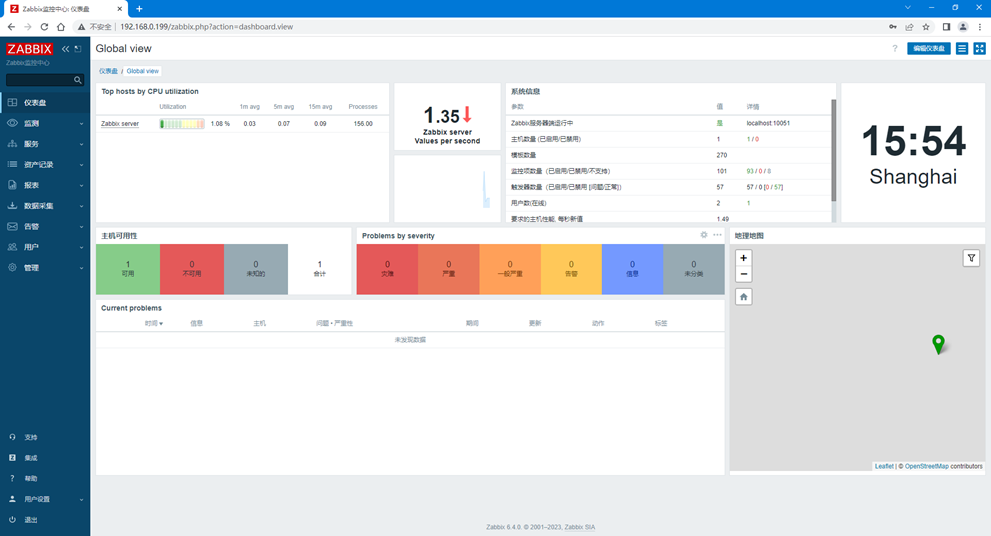Viewport: 991px width, 536px height.
Task: Click the CPU utilization bar gauge
Action: pyautogui.click(x=182, y=124)
